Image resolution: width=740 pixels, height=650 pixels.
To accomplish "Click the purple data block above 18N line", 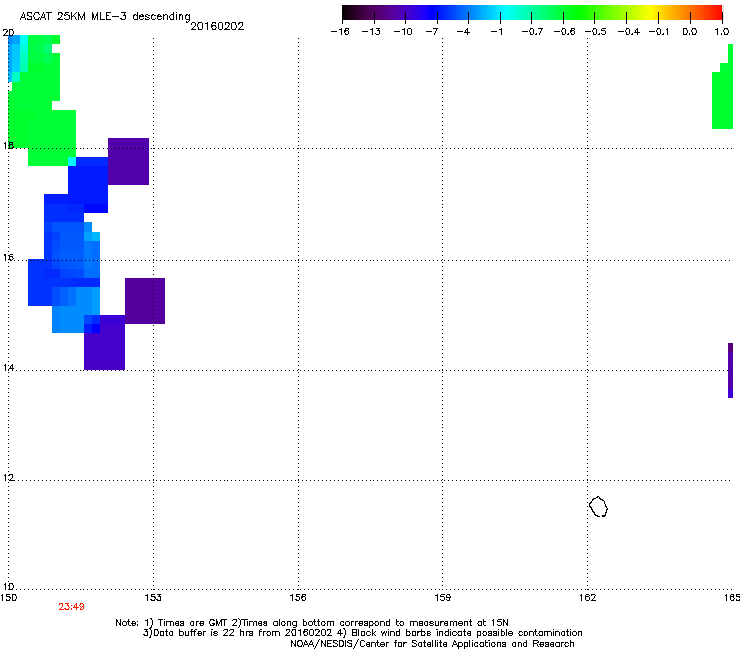I will point(128,161).
